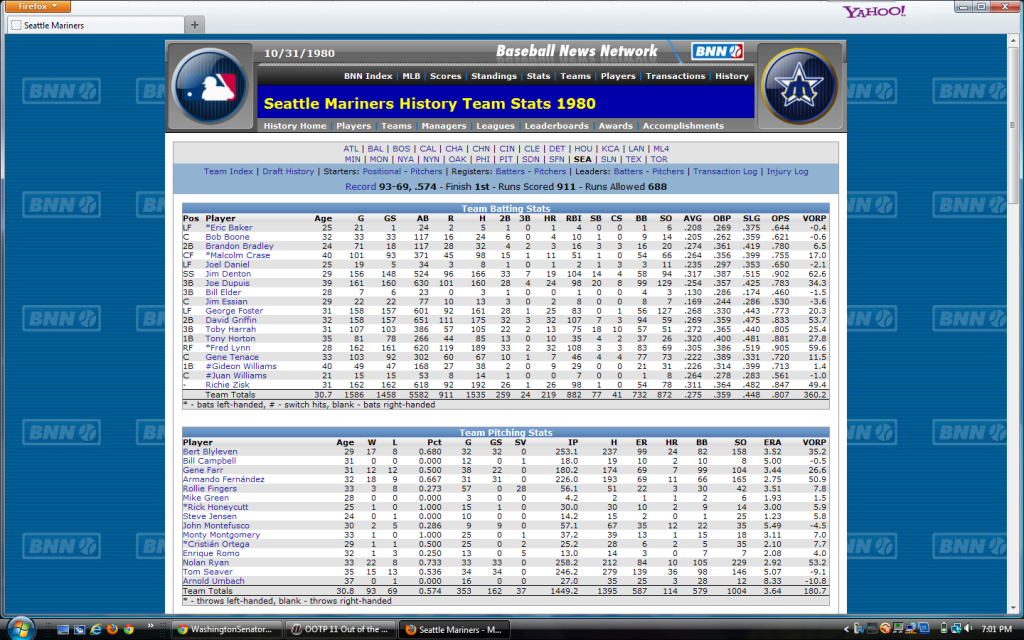Screen dimensions: 1024x640
Task: Open a new tab with plus button
Action: (x=195, y=25)
